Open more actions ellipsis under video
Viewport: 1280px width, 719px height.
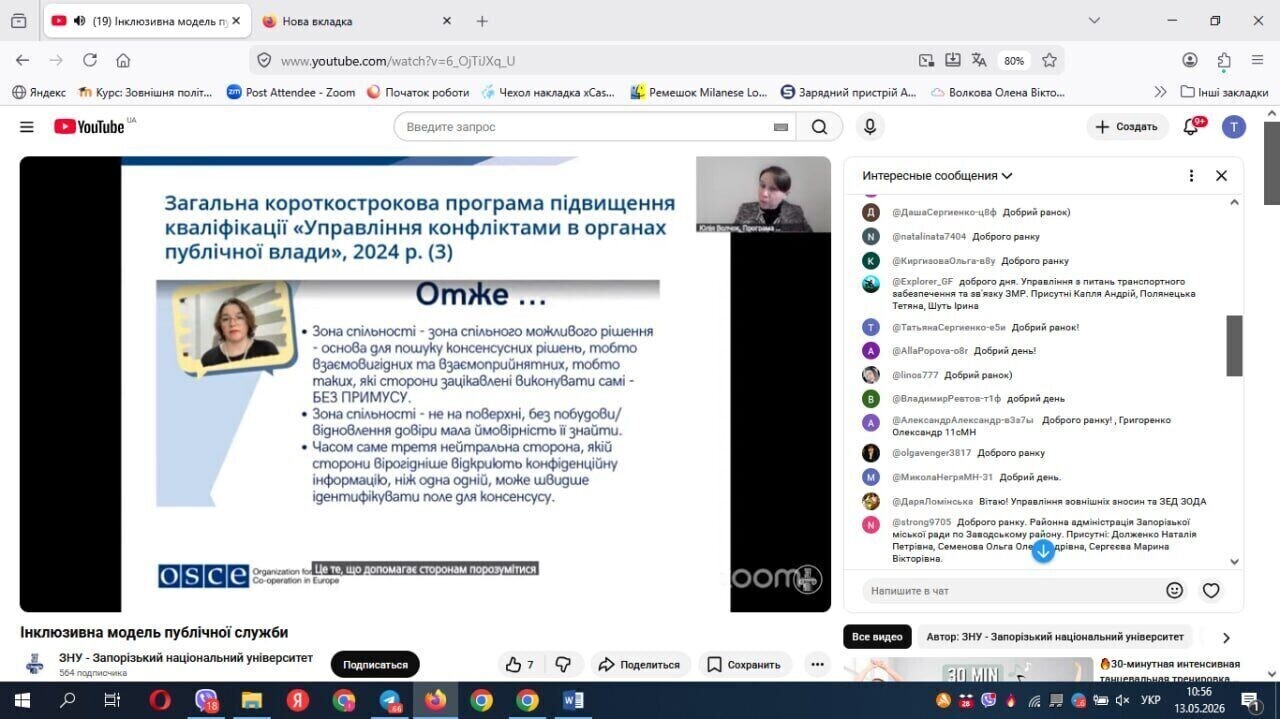pyautogui.click(x=817, y=664)
